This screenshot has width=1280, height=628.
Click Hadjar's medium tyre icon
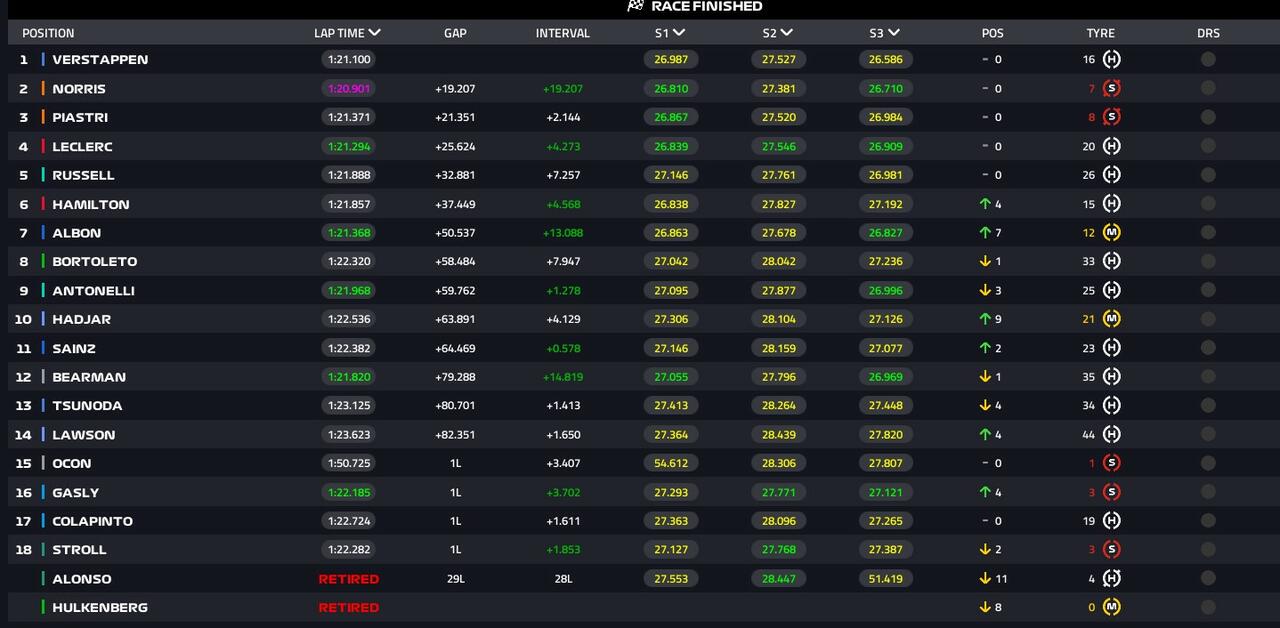point(1111,319)
